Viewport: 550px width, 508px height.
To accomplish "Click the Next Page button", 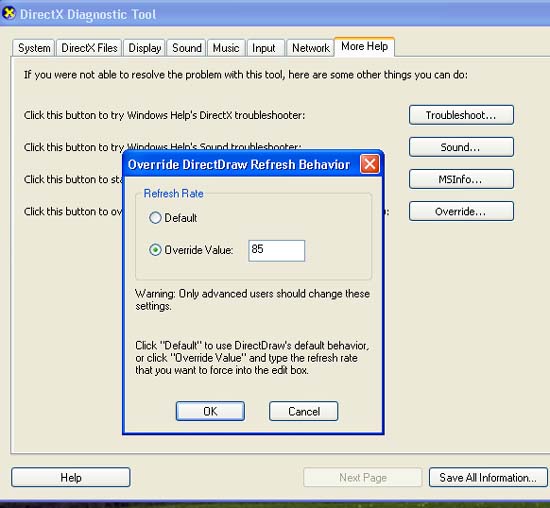I will coord(363,477).
